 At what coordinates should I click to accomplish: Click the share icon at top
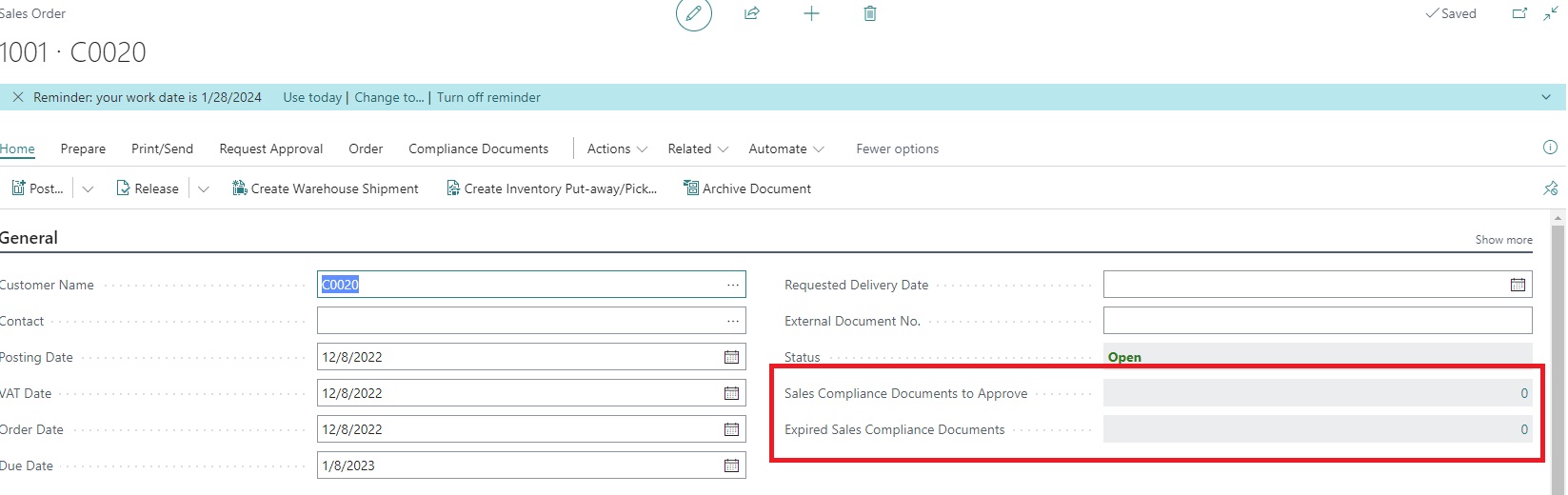(x=752, y=14)
